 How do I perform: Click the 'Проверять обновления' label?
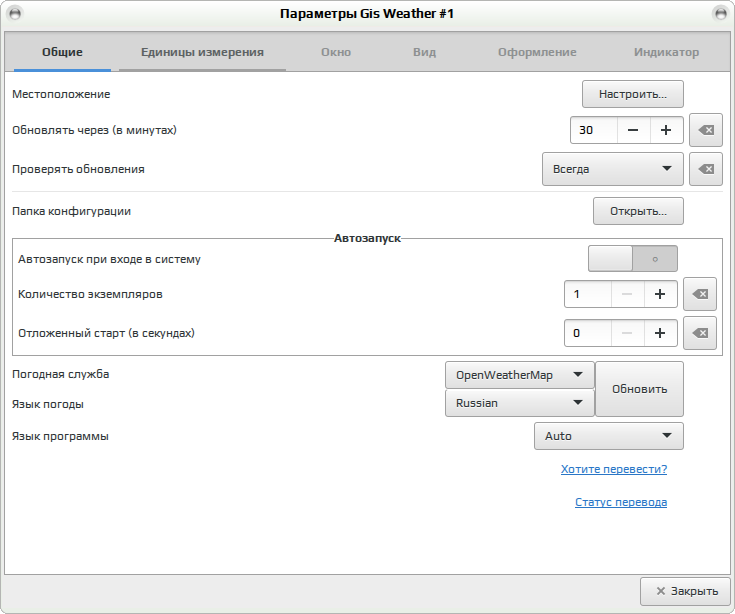point(78,169)
